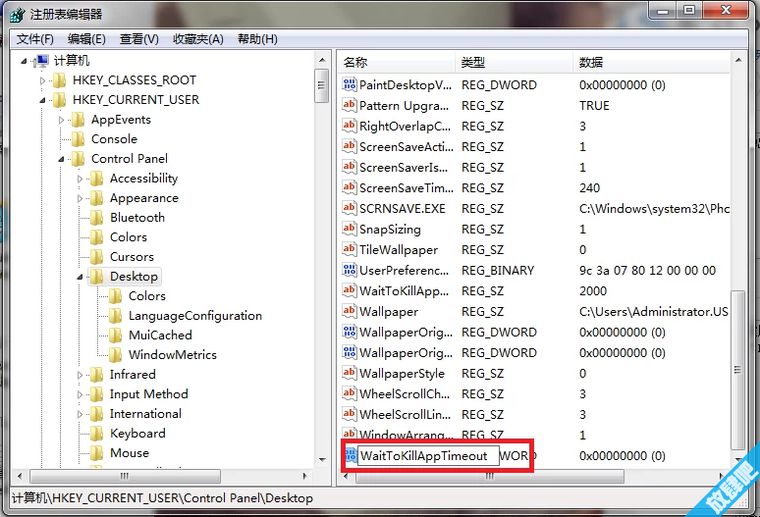760x517 pixels.
Task: Click the Bluetooth folder icon
Action: [x=97, y=218]
